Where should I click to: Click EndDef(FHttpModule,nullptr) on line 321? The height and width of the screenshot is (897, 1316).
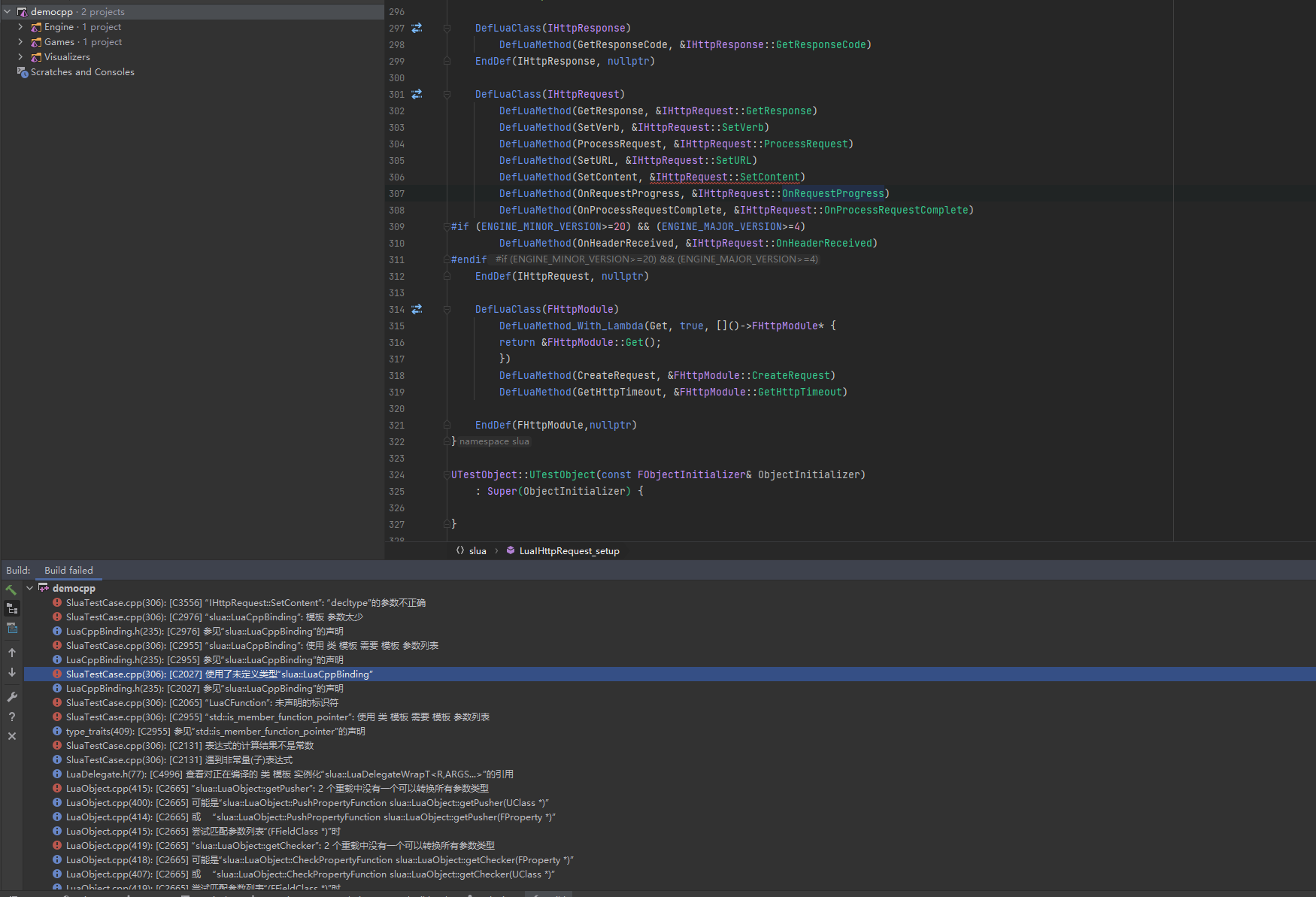[556, 425]
